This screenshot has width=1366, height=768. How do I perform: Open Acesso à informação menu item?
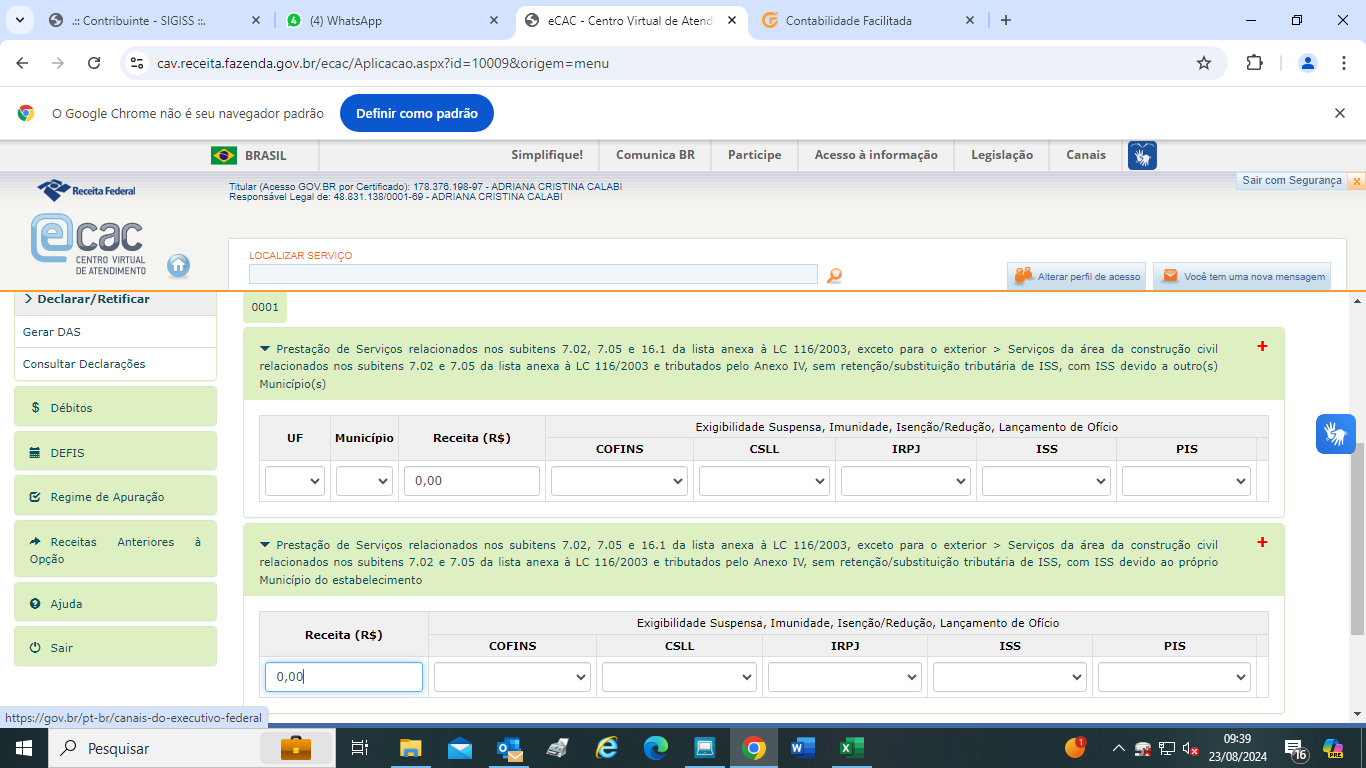pos(876,155)
